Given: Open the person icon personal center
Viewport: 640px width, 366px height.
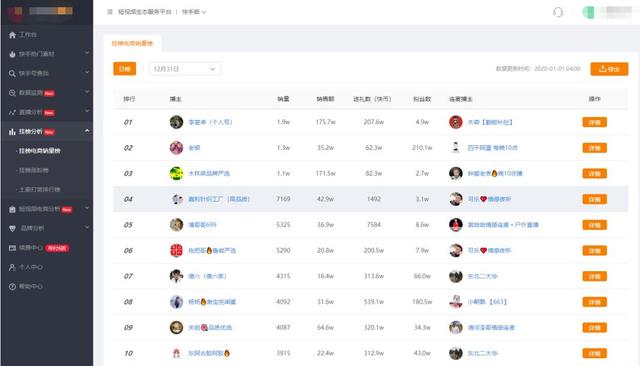Looking at the screenshot, I should point(12,267).
